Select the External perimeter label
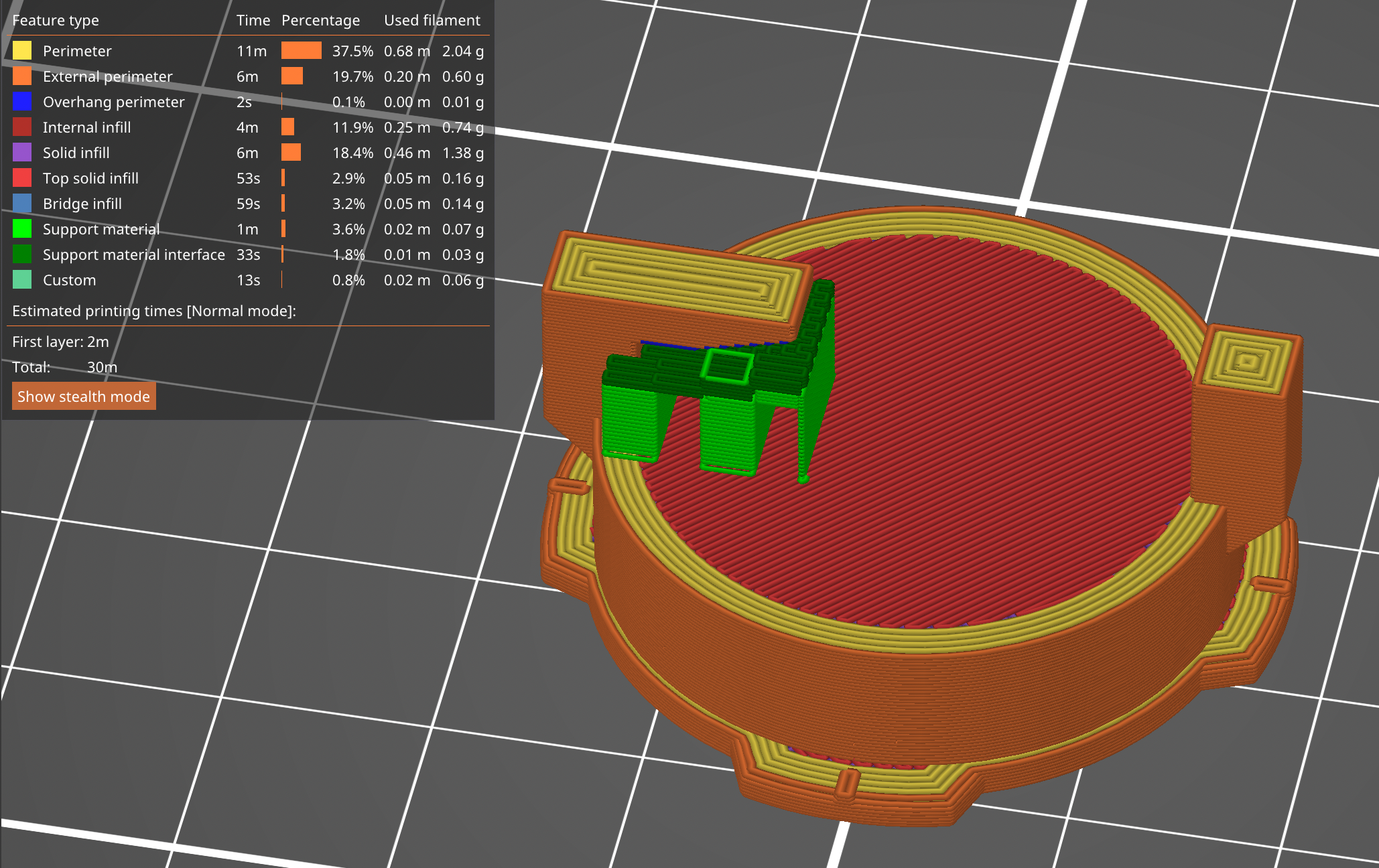 [108, 76]
